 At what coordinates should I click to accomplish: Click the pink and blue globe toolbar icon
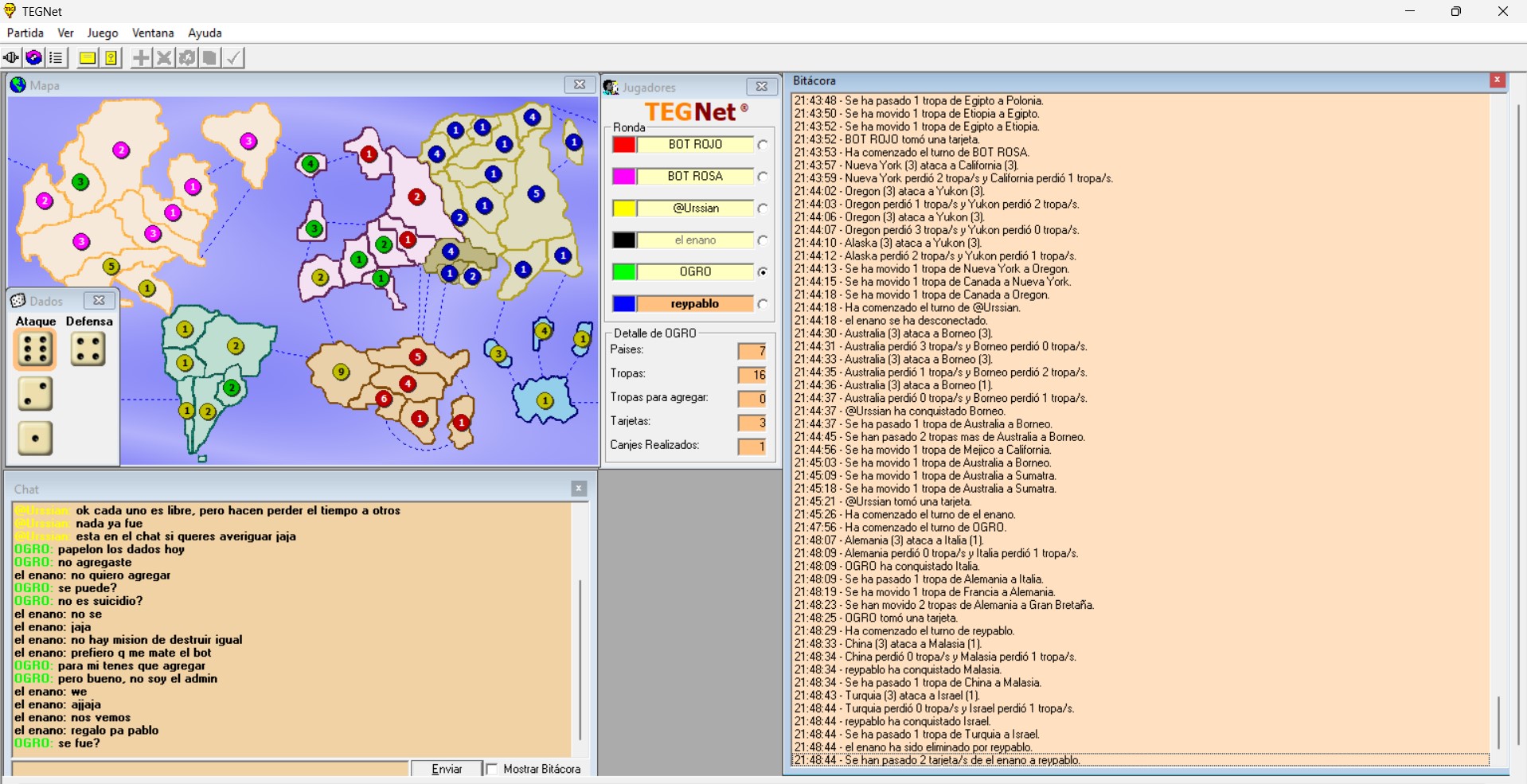point(33,58)
